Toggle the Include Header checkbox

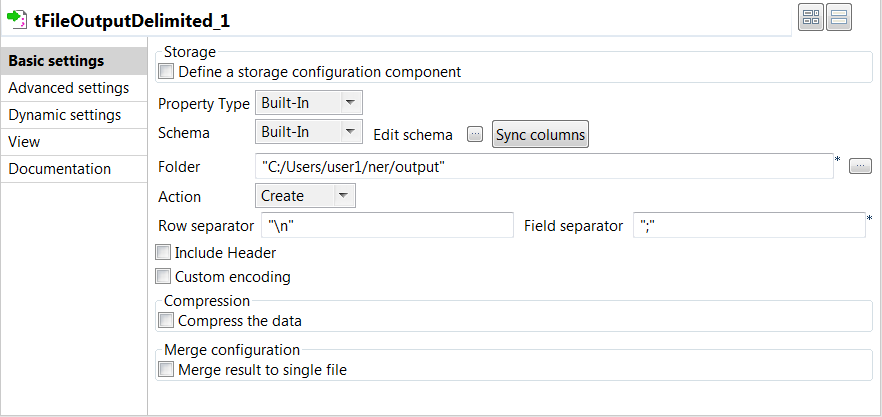[x=164, y=253]
